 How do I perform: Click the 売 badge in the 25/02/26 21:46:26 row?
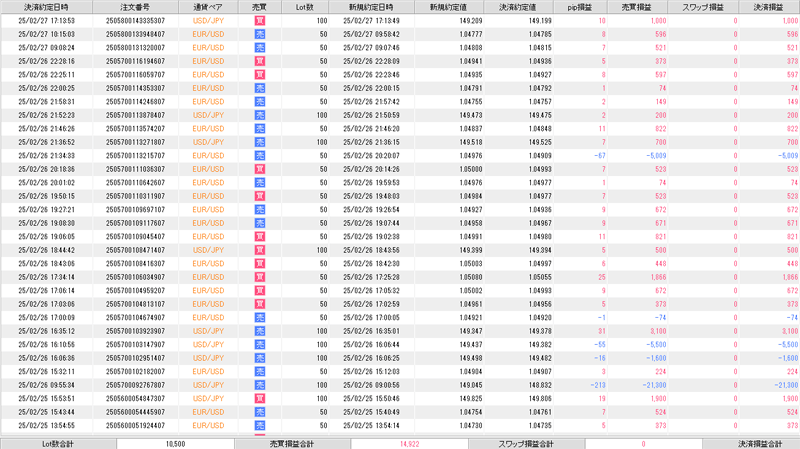pyautogui.click(x=260, y=129)
